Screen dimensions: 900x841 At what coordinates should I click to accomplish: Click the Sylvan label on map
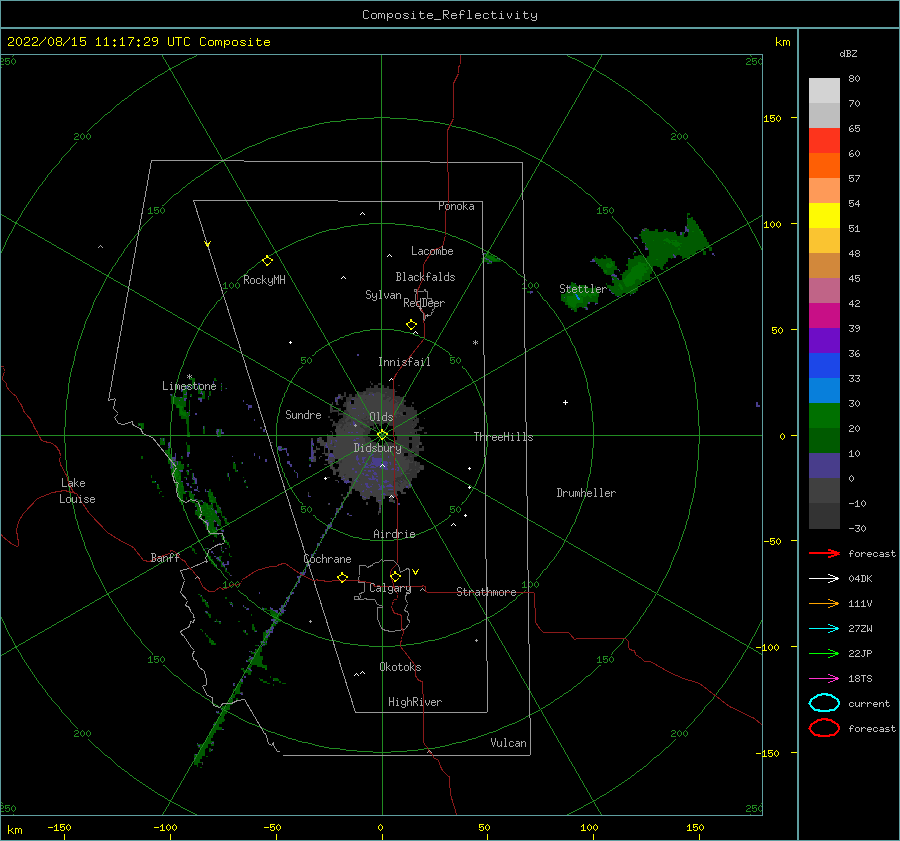(x=383, y=295)
